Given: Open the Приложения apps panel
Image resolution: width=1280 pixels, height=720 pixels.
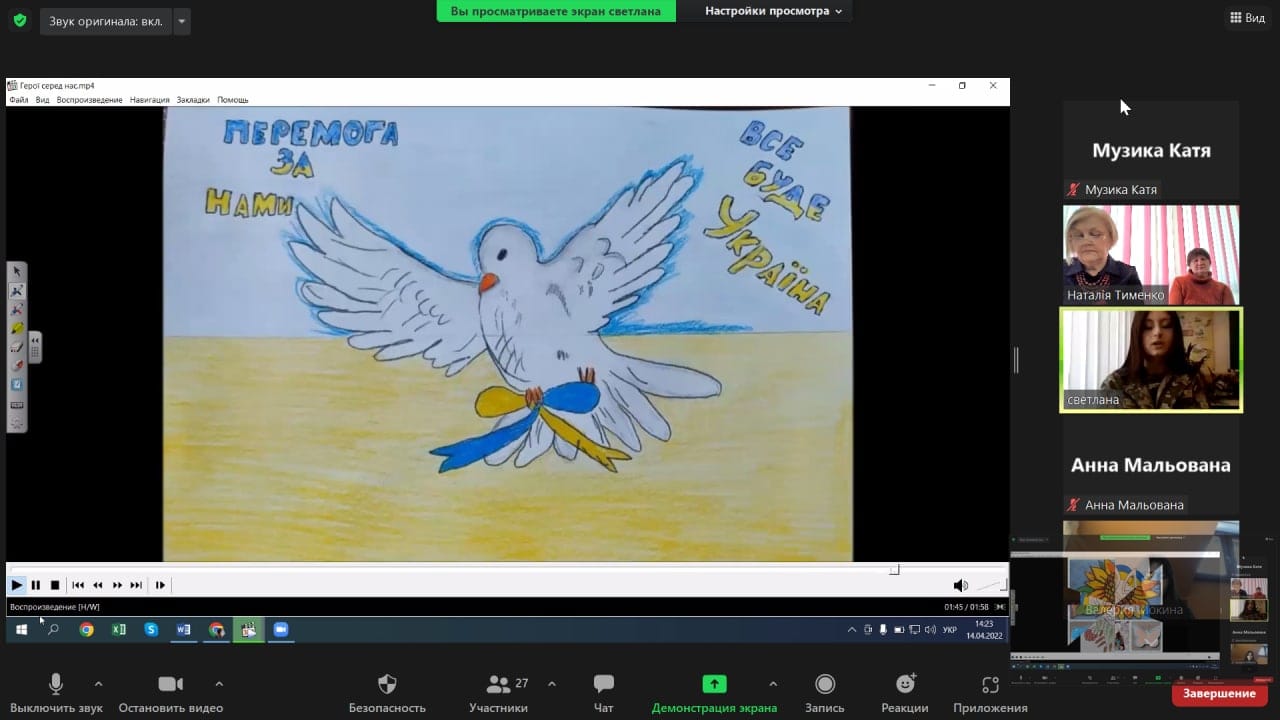Looking at the screenshot, I should click(x=990, y=692).
